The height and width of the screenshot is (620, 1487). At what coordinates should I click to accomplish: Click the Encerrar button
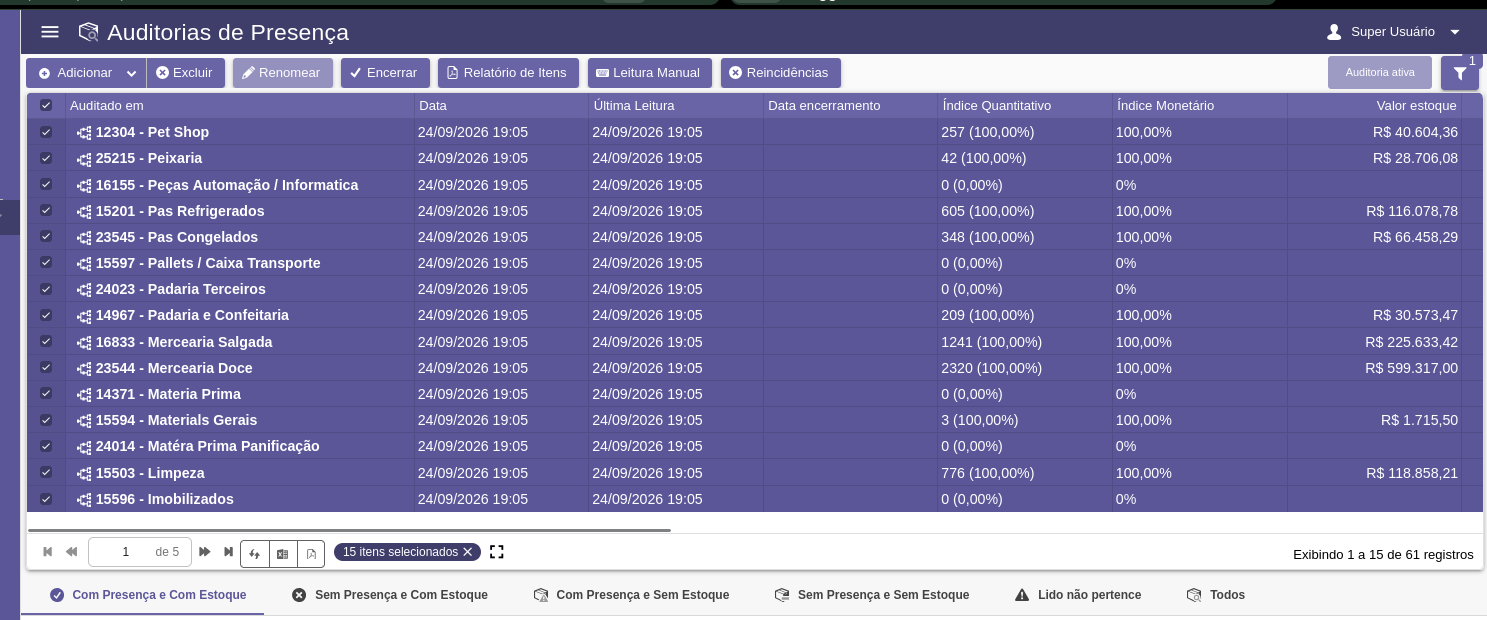pos(385,73)
